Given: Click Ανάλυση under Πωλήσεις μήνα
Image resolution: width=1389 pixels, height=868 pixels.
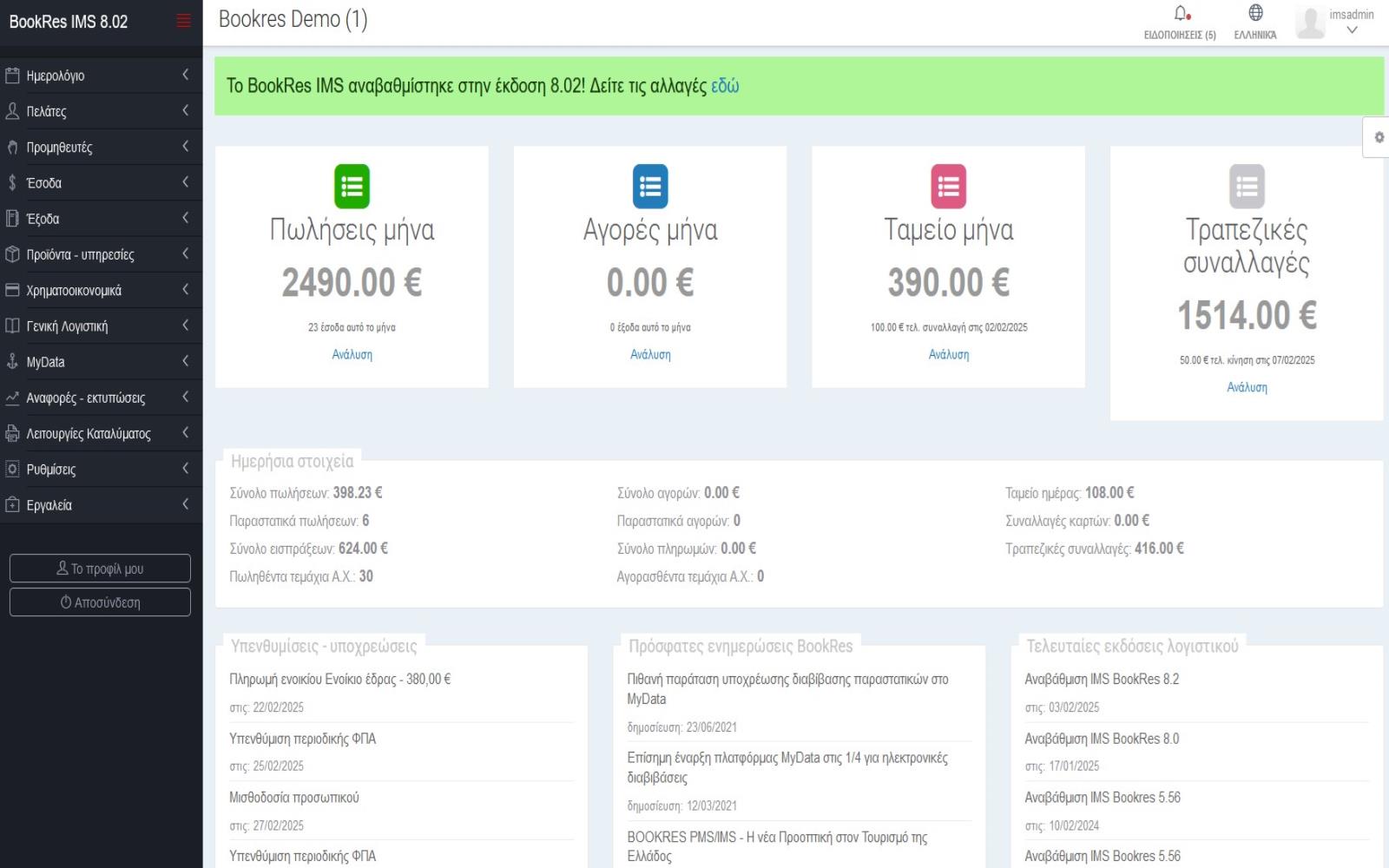Looking at the screenshot, I should coord(352,354).
